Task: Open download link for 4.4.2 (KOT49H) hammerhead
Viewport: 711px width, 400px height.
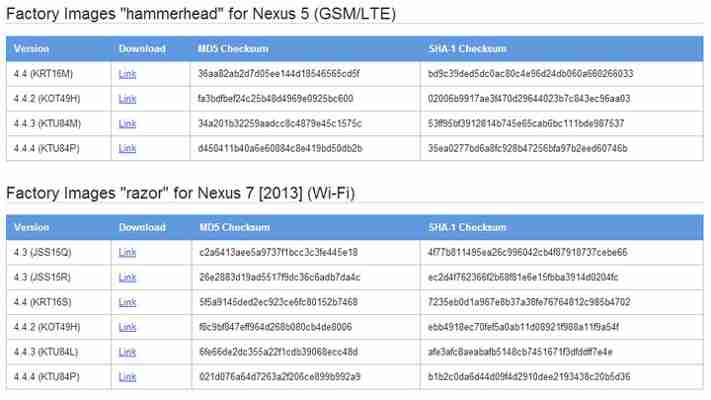Action: [127, 99]
